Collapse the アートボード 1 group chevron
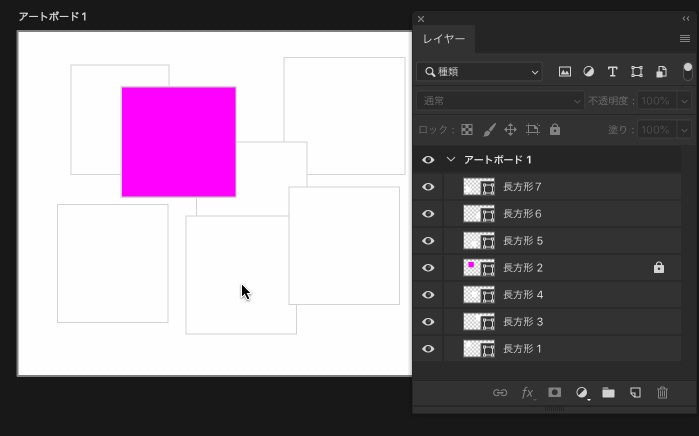 [451, 159]
